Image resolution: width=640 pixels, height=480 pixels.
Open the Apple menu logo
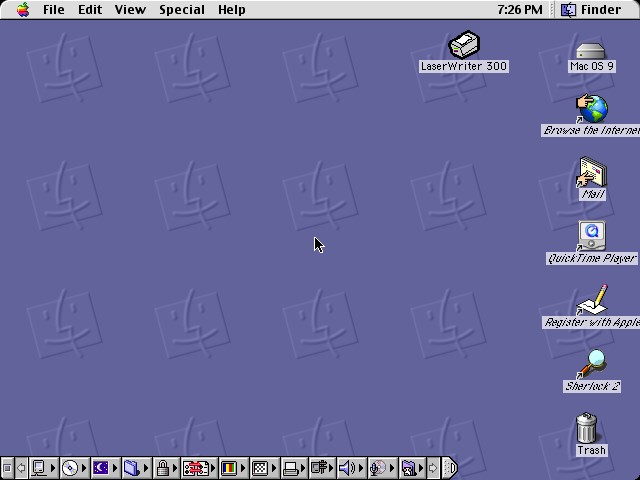click(x=23, y=9)
